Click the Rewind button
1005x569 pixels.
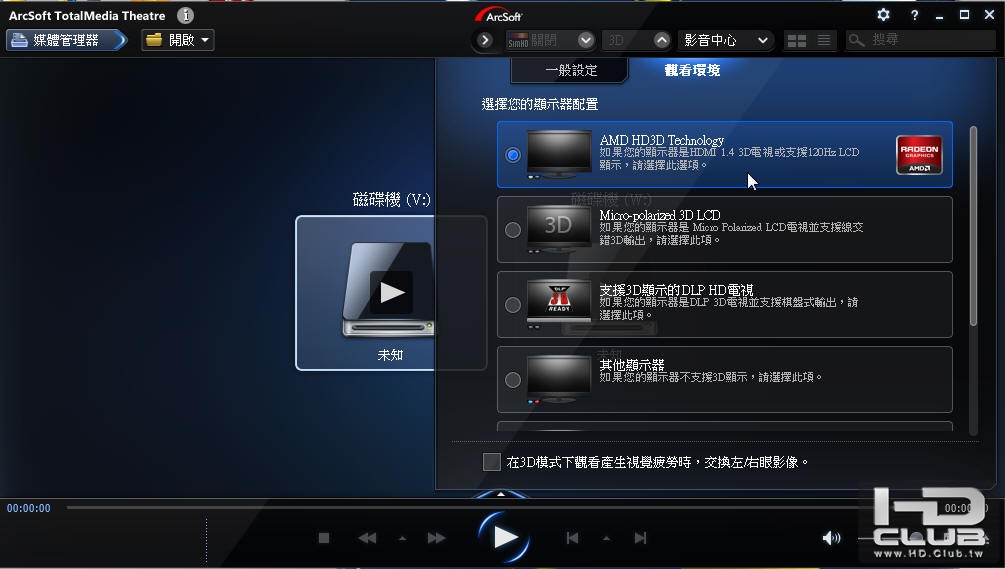[x=367, y=538]
